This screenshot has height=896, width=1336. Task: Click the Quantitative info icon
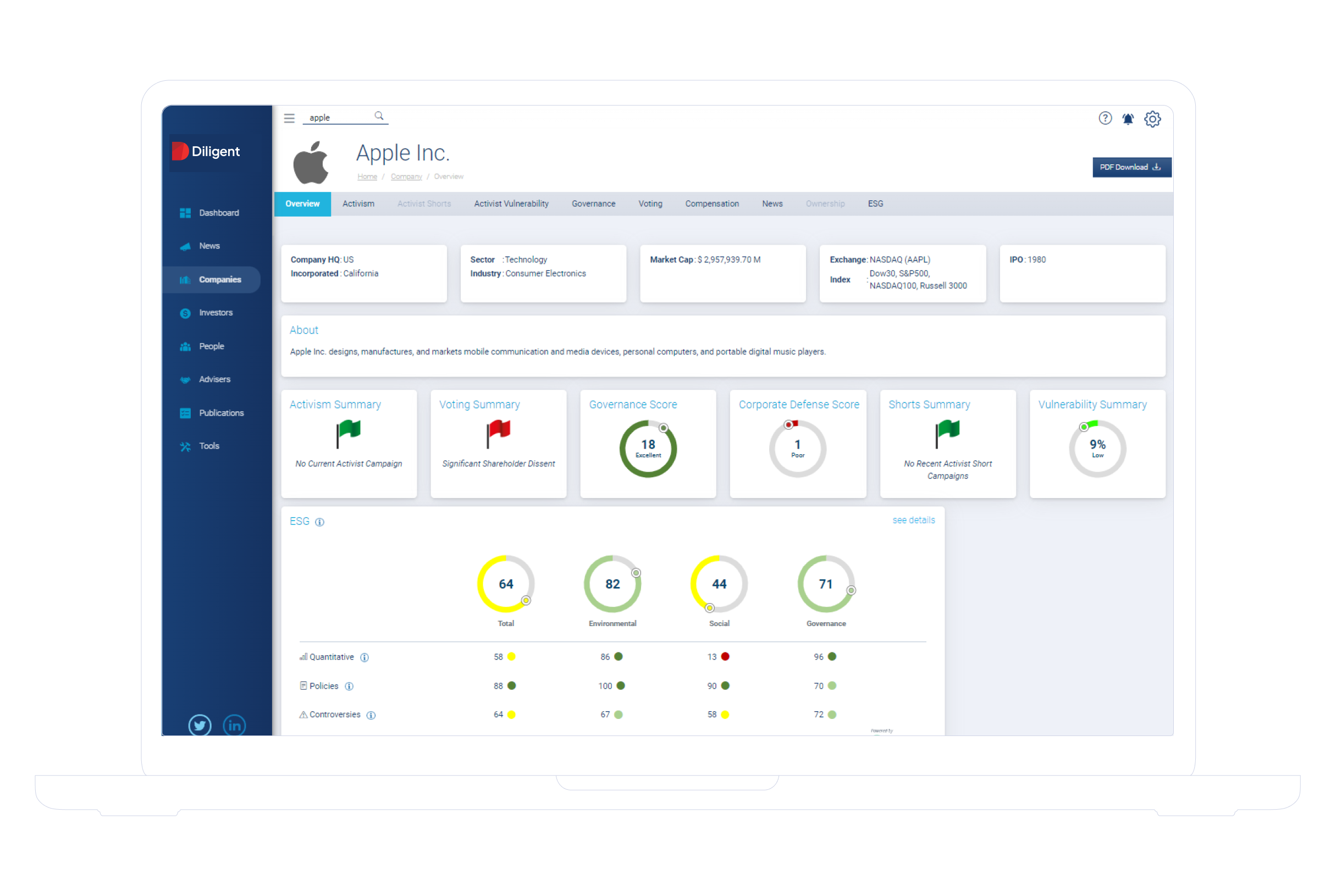point(364,657)
